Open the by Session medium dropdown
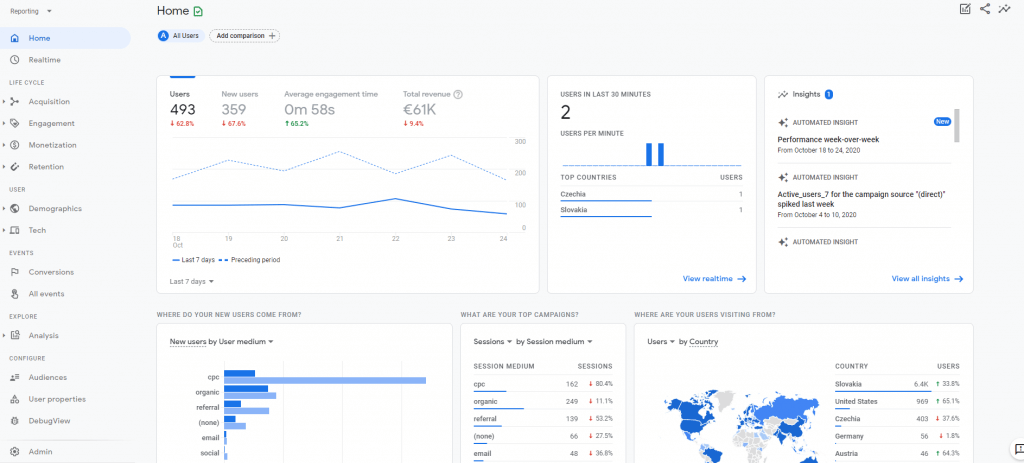This screenshot has height=463, width=1024. coord(554,342)
